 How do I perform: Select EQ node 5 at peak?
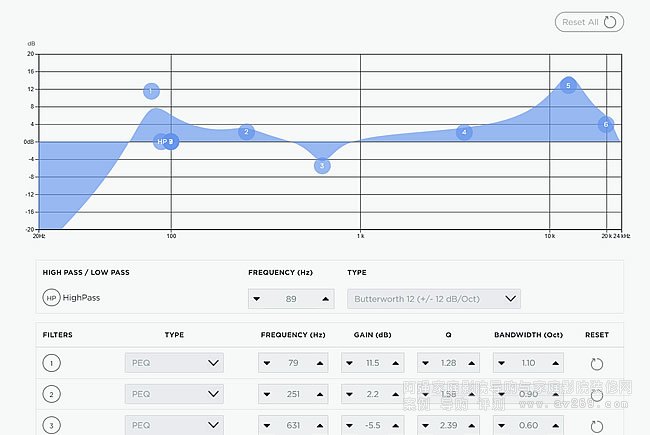568,86
